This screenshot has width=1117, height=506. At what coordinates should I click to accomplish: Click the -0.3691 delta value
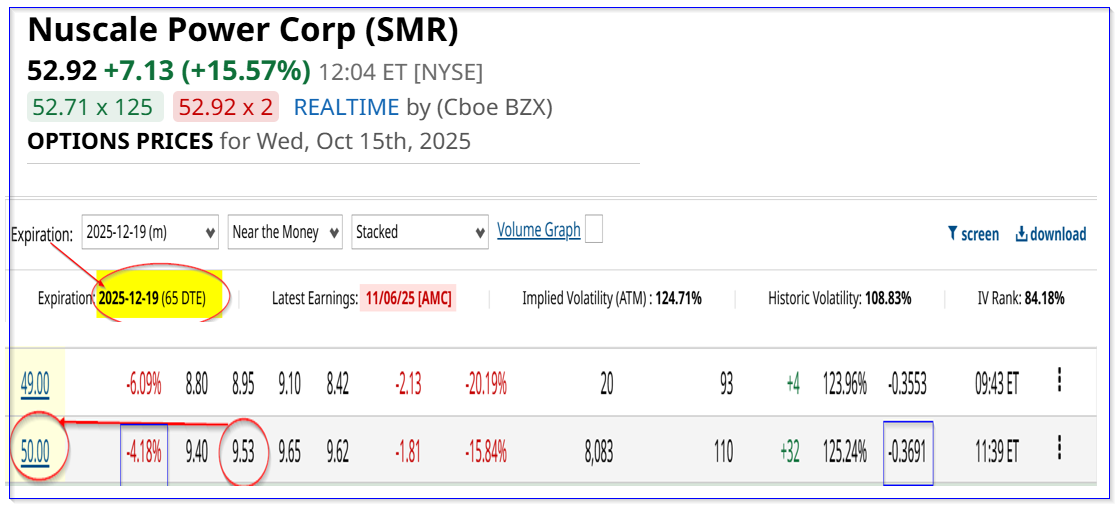point(908,452)
